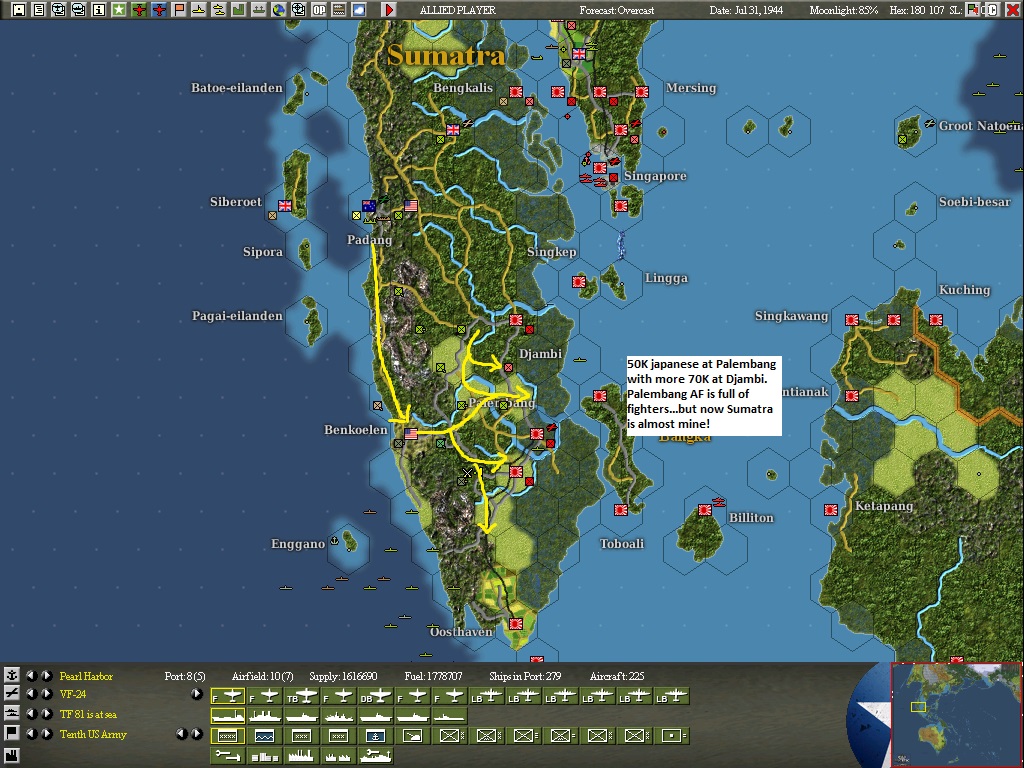Click the flag icon beside Tenth US Army
The width and height of the screenshot is (1024, 768).
point(11,733)
